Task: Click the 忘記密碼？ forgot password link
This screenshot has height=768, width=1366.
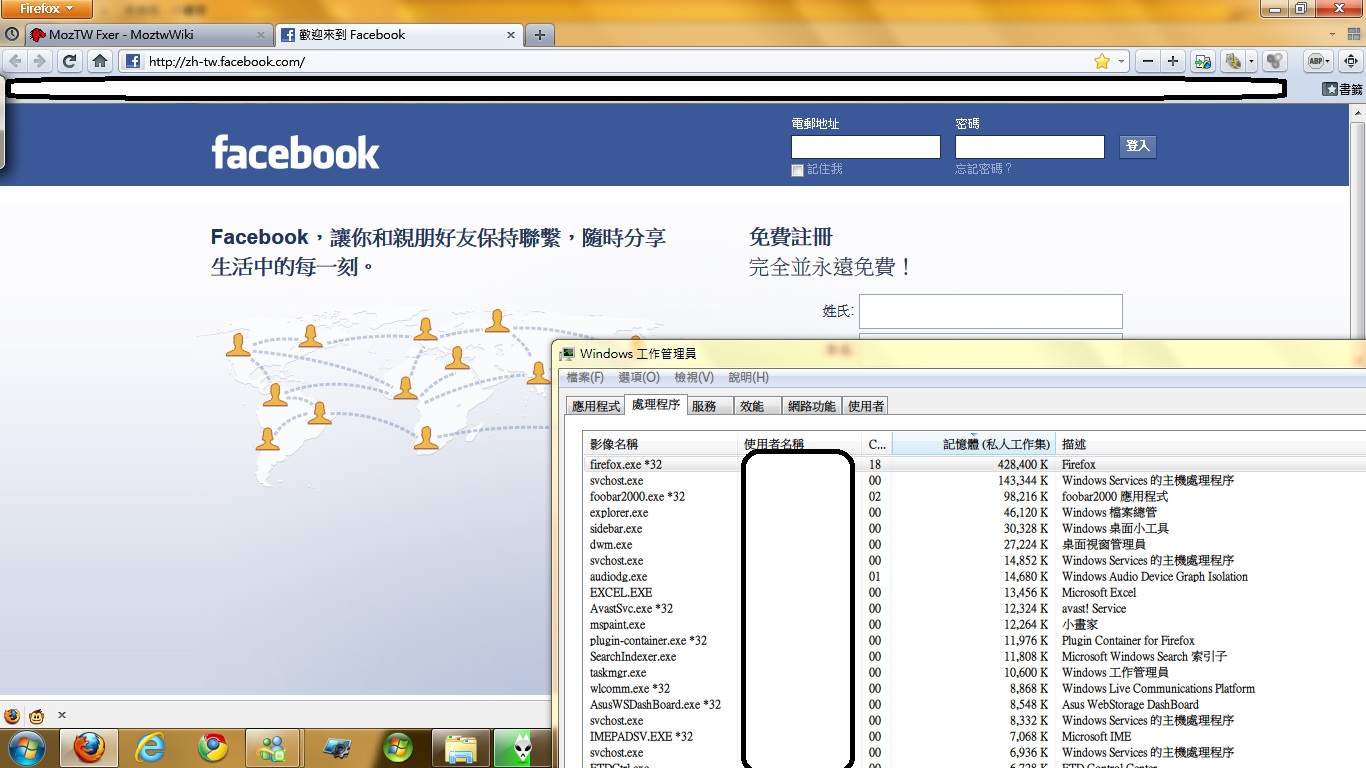Action: [x=983, y=169]
